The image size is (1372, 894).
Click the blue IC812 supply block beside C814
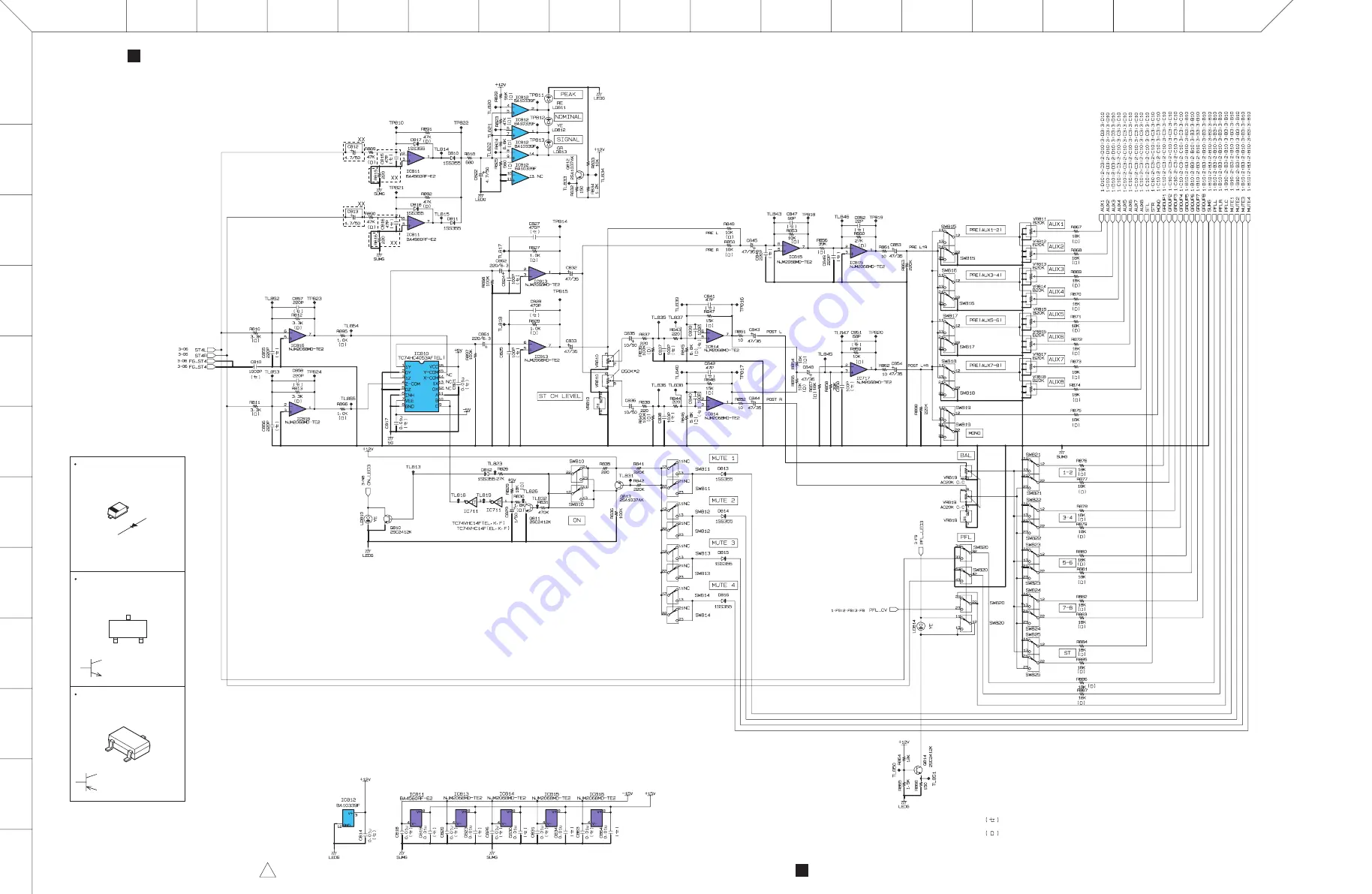pos(348,817)
